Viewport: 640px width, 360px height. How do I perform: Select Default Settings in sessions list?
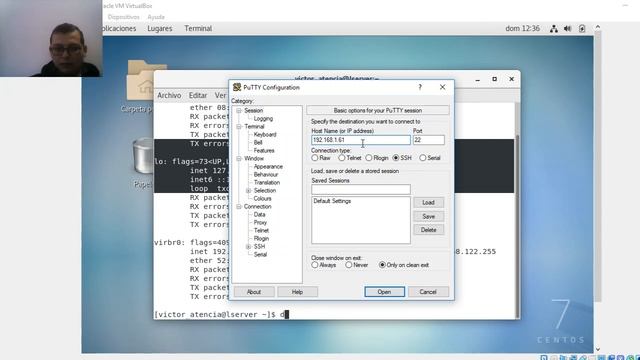(332, 201)
